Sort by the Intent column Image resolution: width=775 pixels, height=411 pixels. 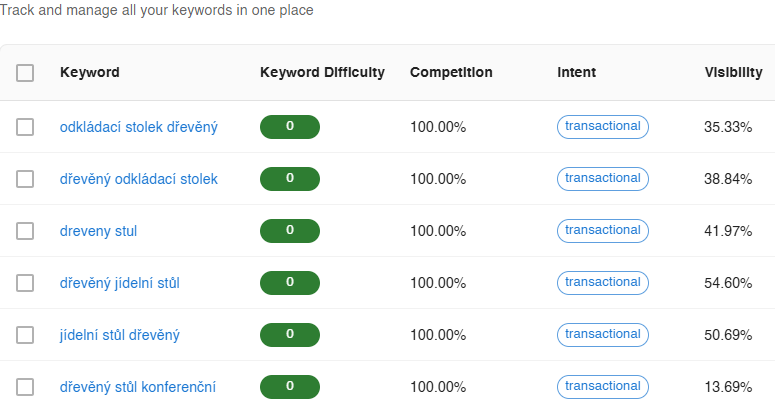pyautogui.click(x=577, y=73)
